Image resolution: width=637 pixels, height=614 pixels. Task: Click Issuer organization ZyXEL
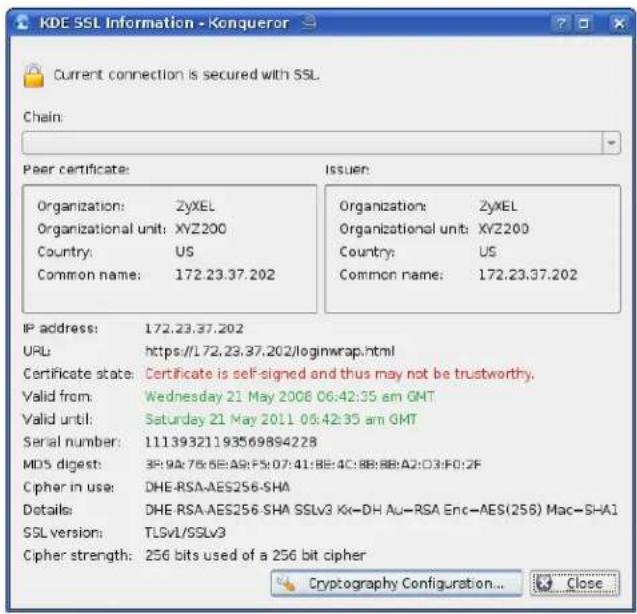pos(498,206)
